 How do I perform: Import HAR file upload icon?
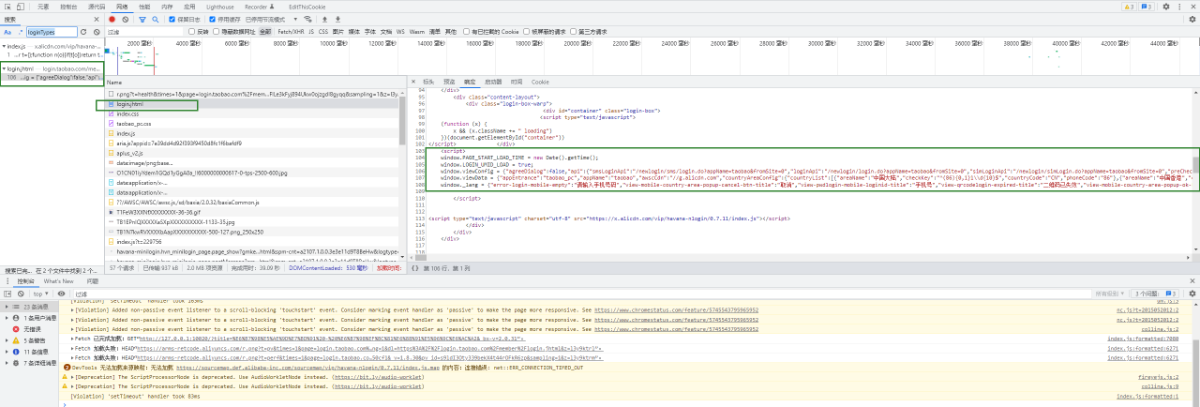click(x=325, y=19)
